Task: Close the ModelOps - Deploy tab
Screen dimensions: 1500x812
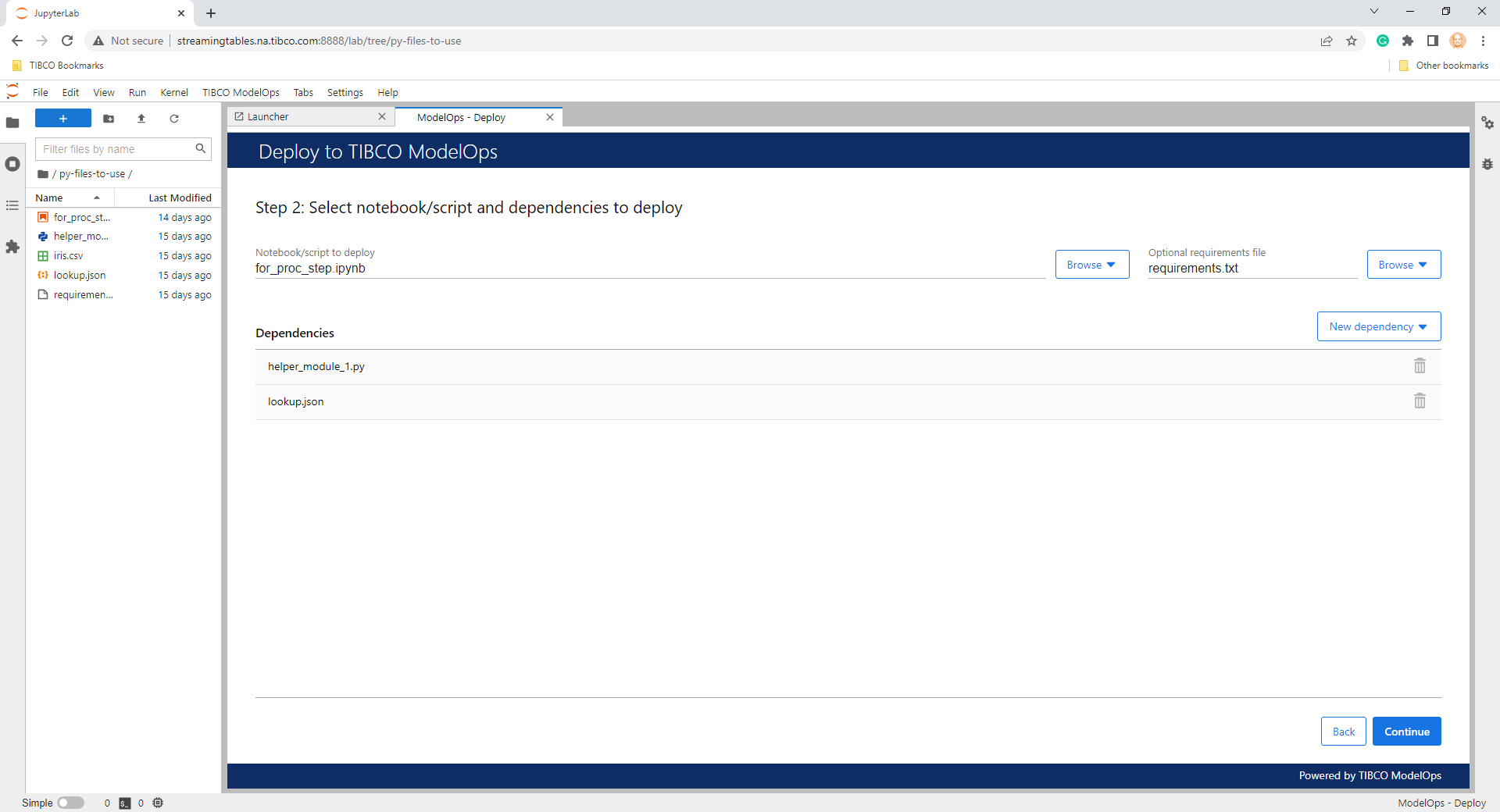Action: pyautogui.click(x=550, y=117)
